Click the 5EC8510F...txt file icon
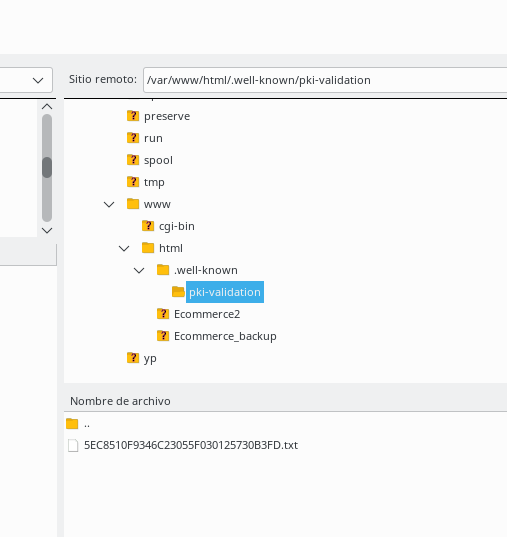507x537 pixels. pos(73,445)
